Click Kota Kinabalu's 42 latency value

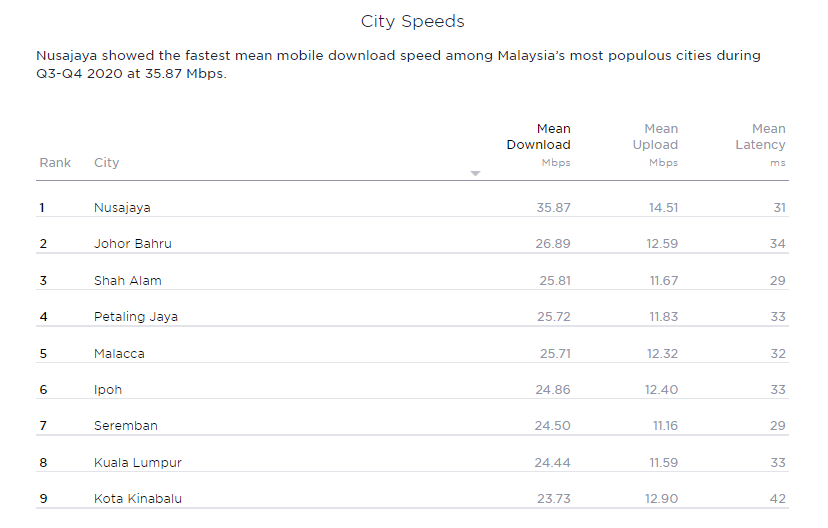pyautogui.click(x=778, y=498)
